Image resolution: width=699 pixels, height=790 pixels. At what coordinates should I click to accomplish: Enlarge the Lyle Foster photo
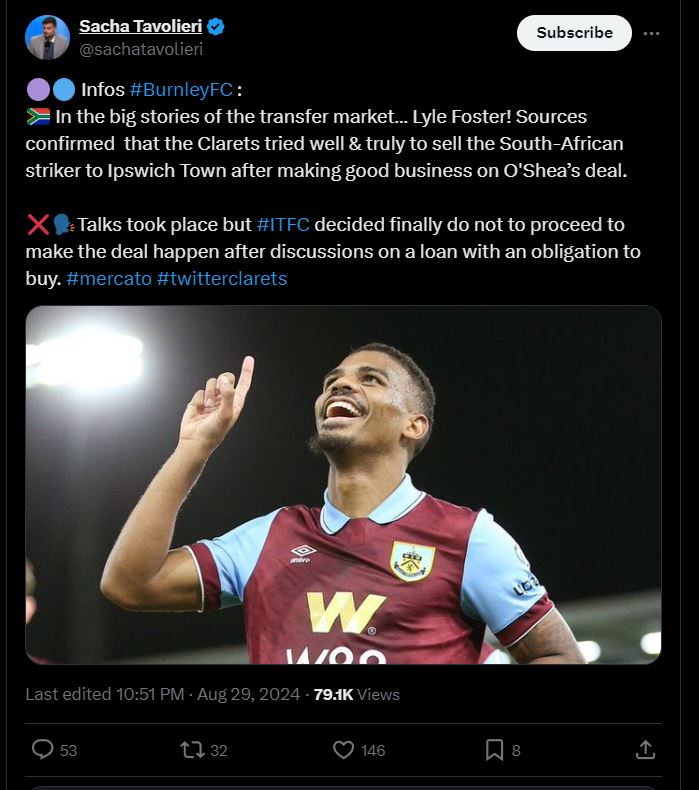(x=343, y=485)
